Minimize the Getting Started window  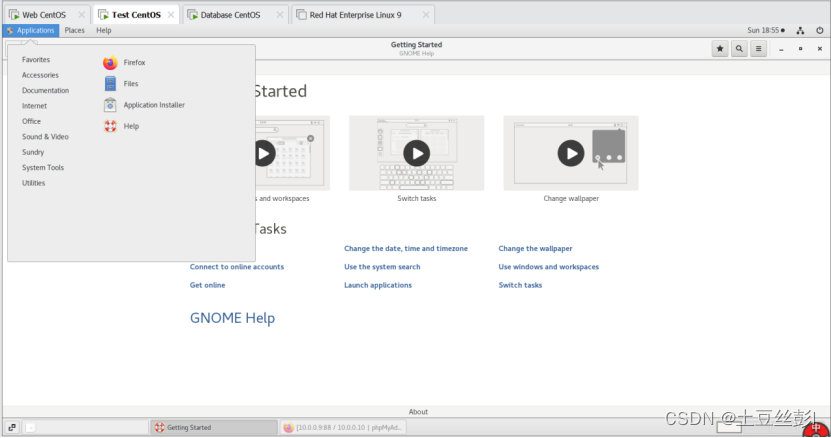[x=781, y=49]
